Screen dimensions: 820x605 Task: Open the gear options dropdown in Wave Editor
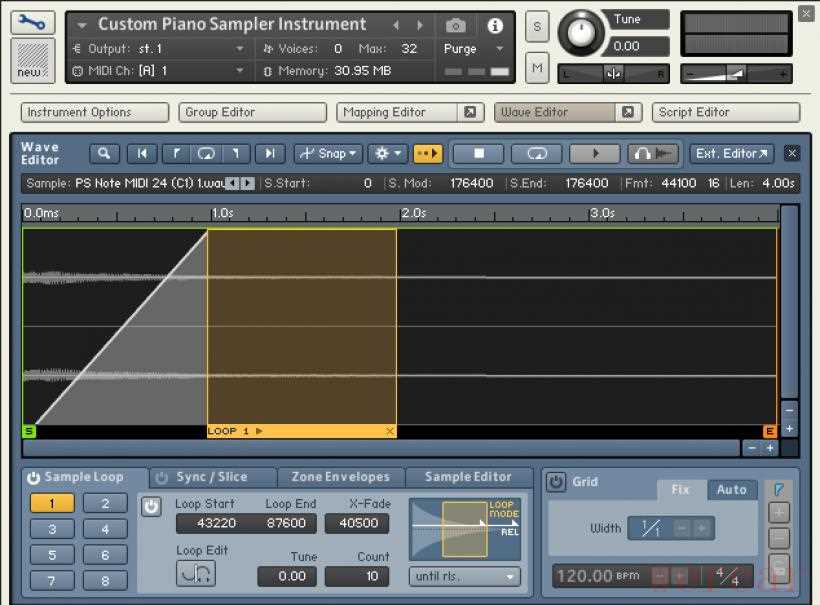pyautogui.click(x=386, y=154)
